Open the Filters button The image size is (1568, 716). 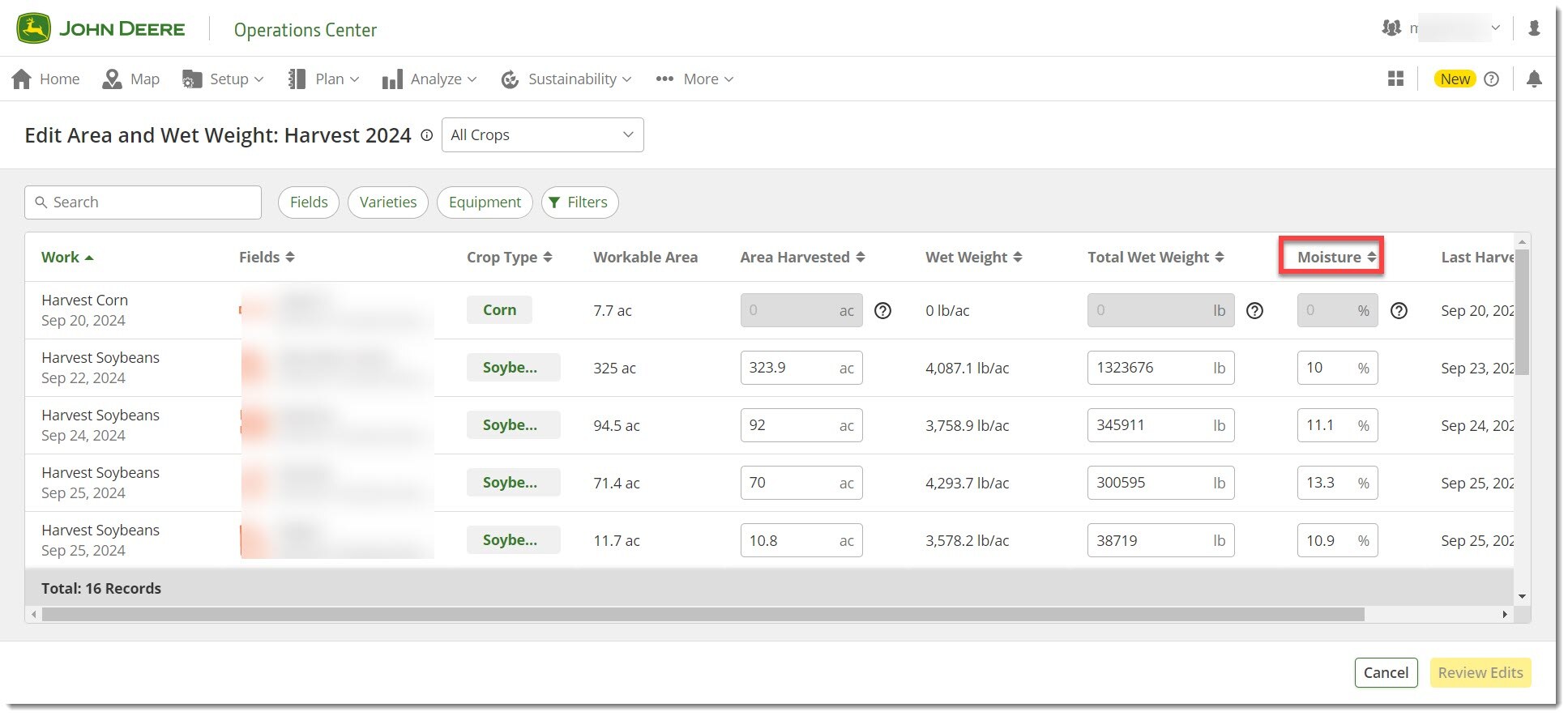pyautogui.click(x=579, y=202)
